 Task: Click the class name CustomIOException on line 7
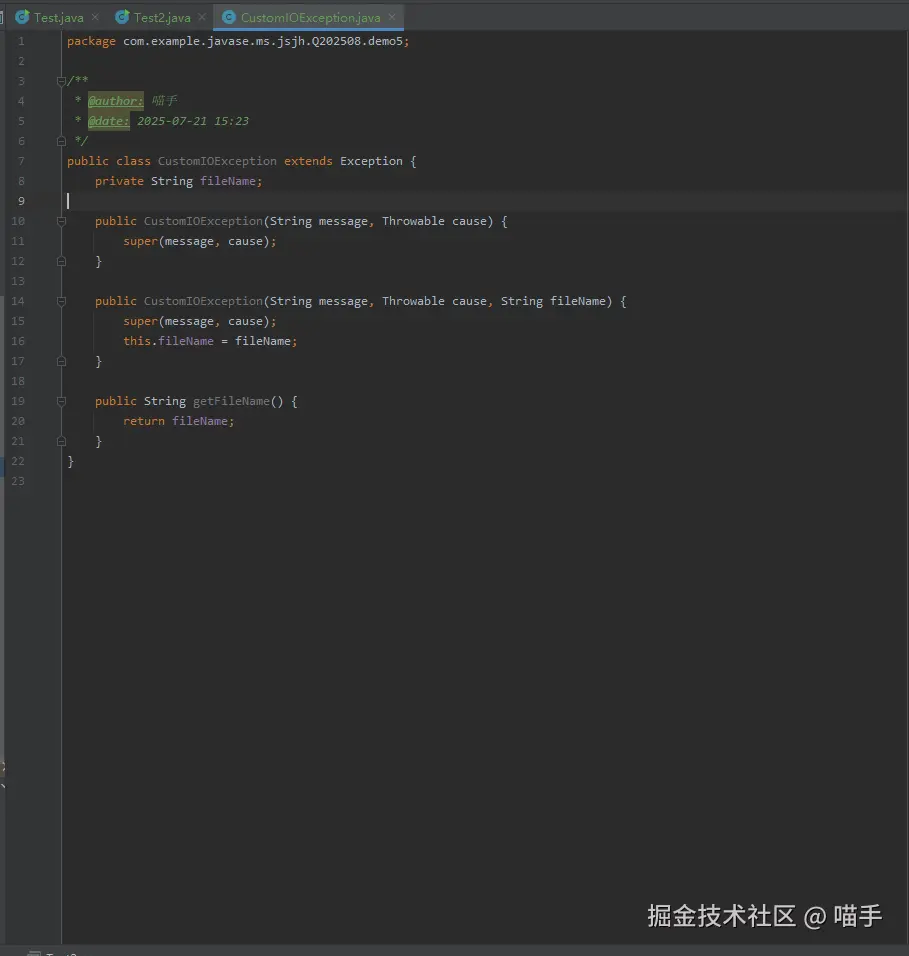217,161
